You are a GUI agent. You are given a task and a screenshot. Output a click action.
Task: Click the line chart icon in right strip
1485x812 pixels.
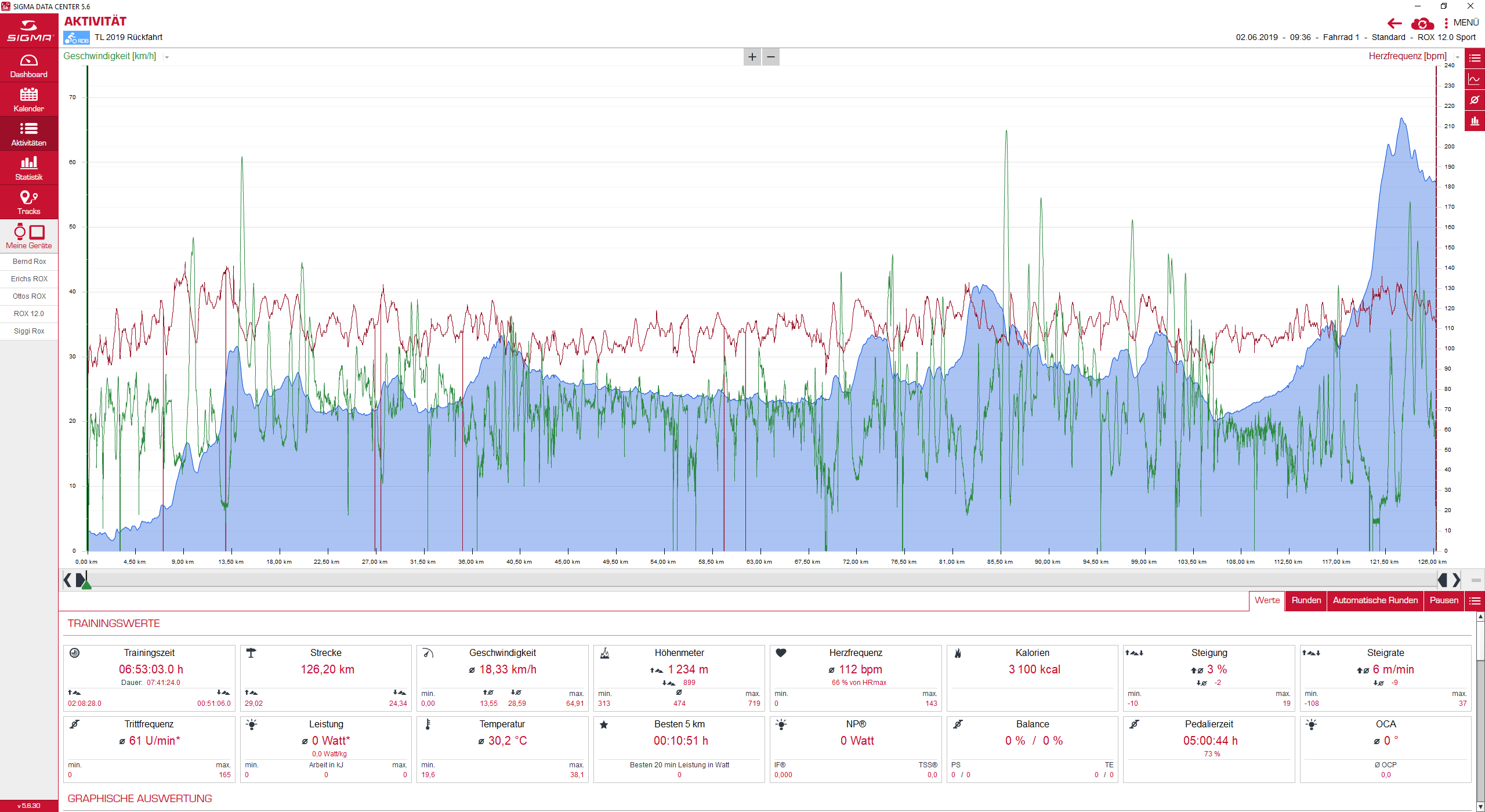[1475, 79]
